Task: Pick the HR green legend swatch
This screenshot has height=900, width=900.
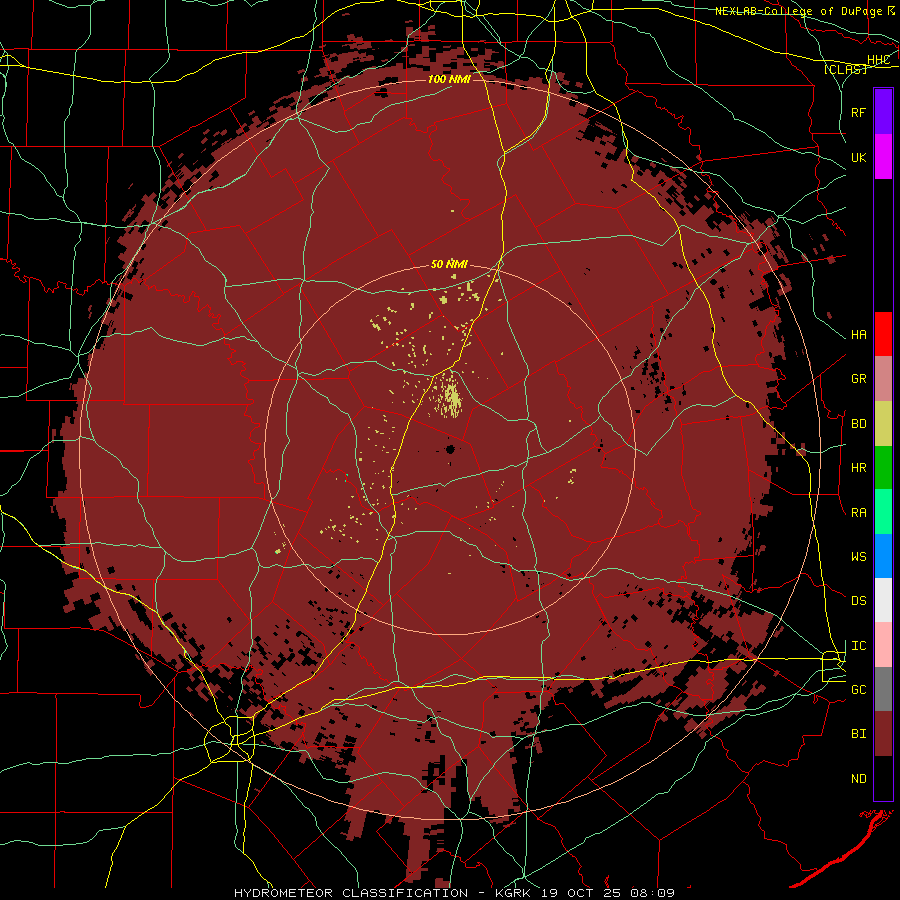Action: click(883, 467)
